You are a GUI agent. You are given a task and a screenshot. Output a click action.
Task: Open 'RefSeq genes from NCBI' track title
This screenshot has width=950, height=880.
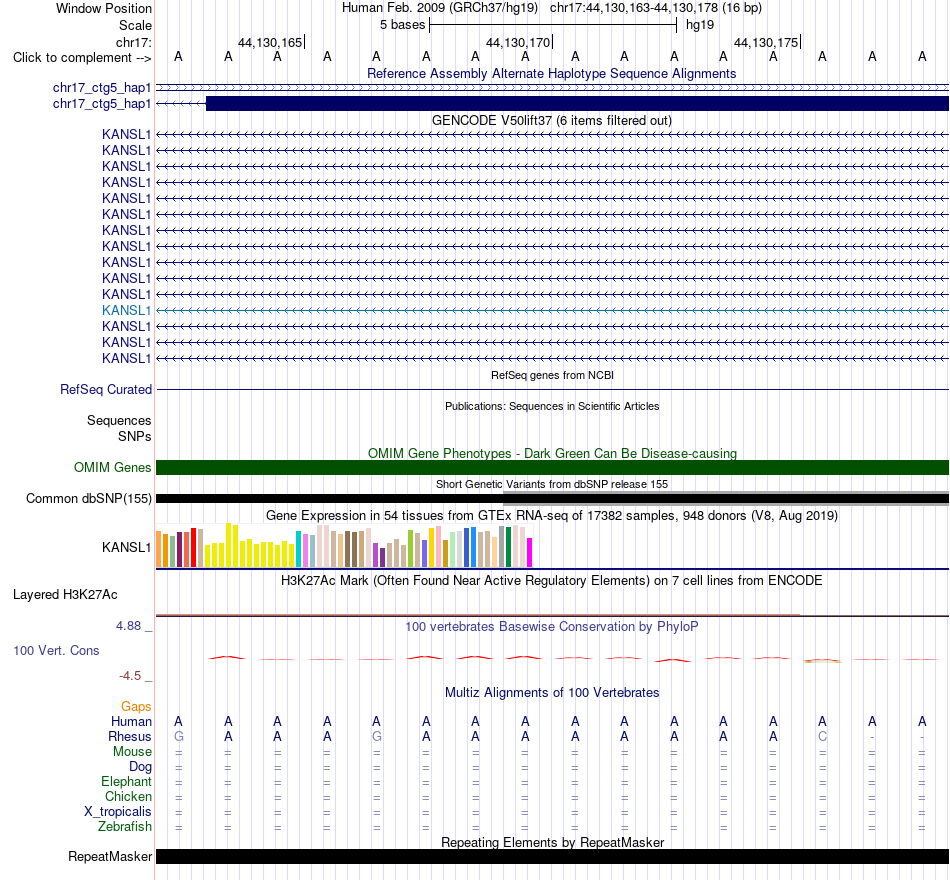coord(552,375)
